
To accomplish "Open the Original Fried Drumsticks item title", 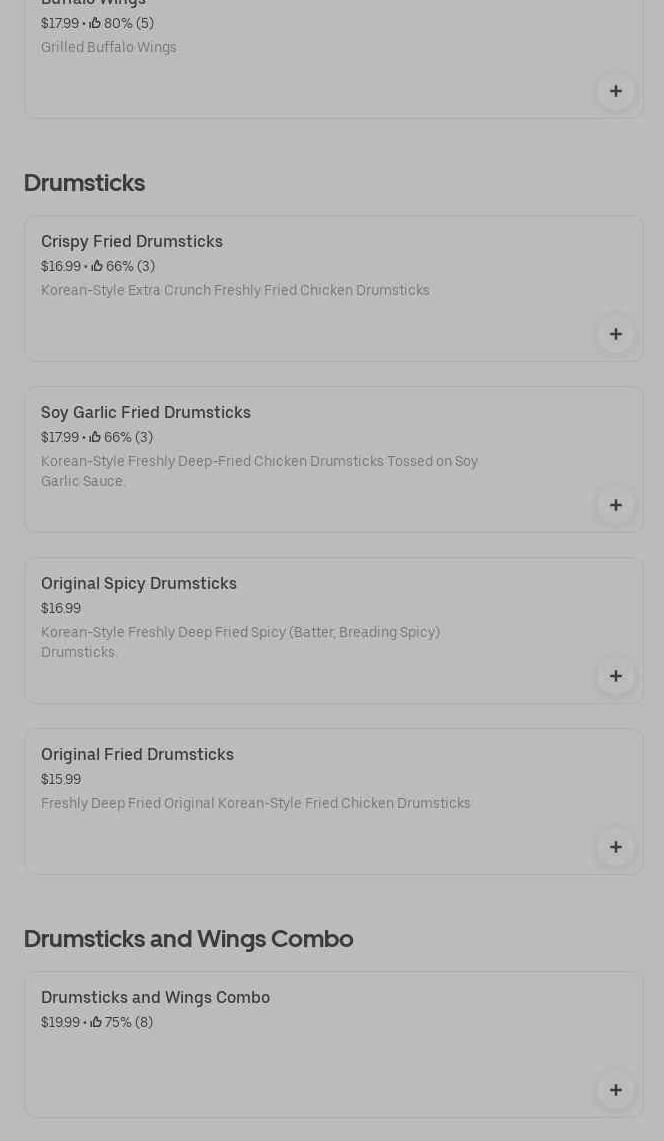I will click(x=137, y=754).
